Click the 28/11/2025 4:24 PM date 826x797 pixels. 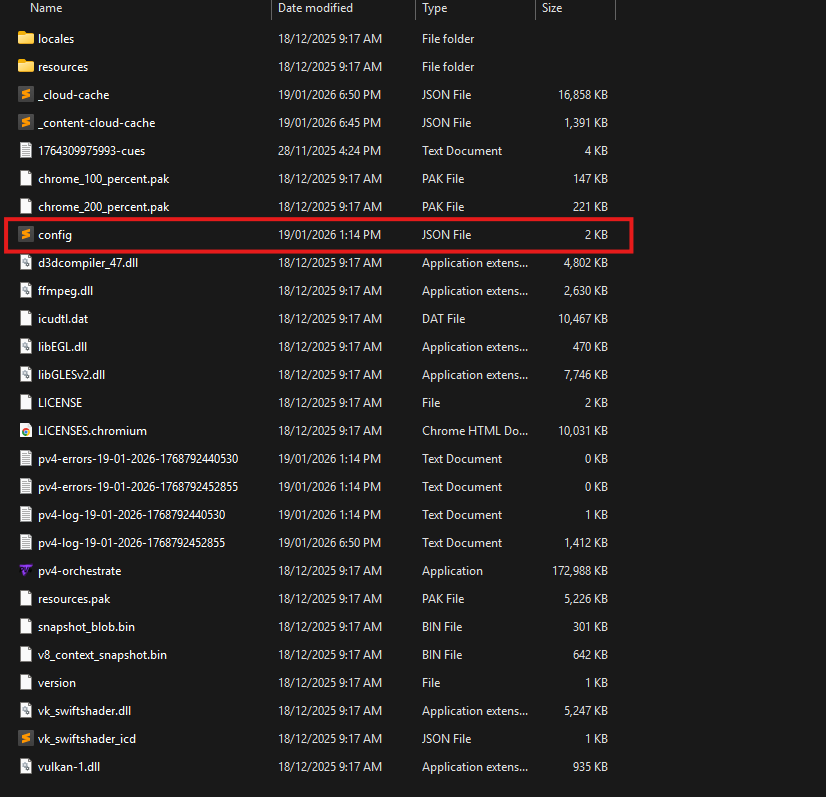[329, 151]
